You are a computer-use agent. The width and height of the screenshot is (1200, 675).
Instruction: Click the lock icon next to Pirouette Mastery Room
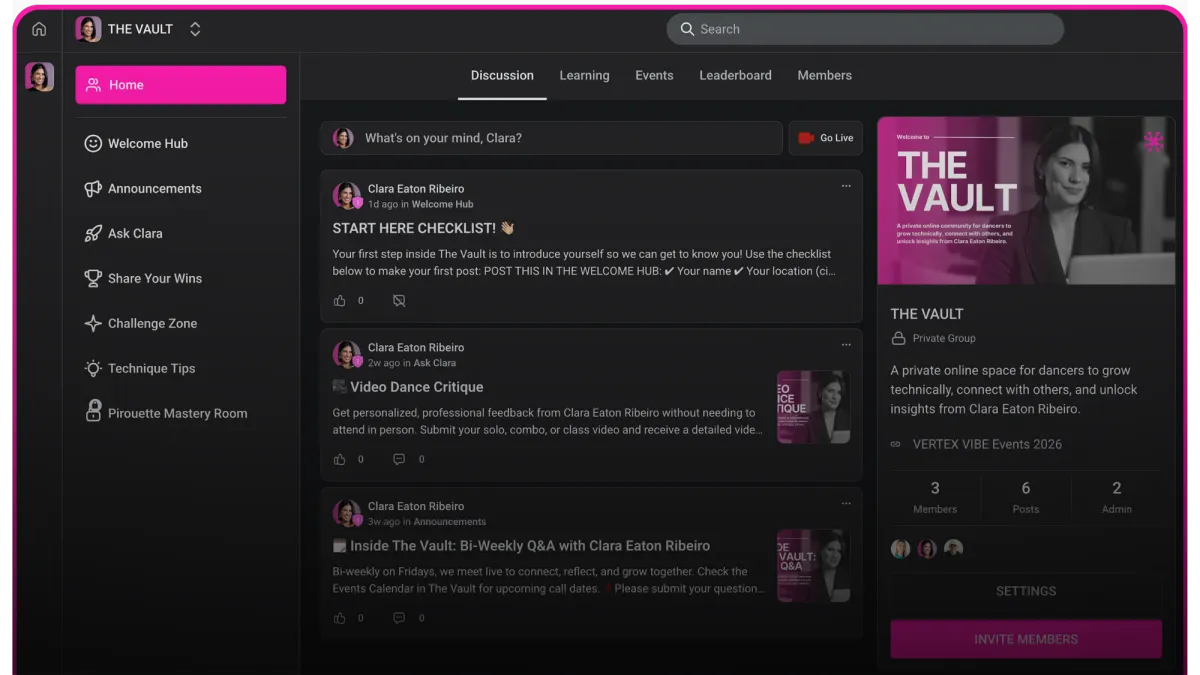[93, 411]
